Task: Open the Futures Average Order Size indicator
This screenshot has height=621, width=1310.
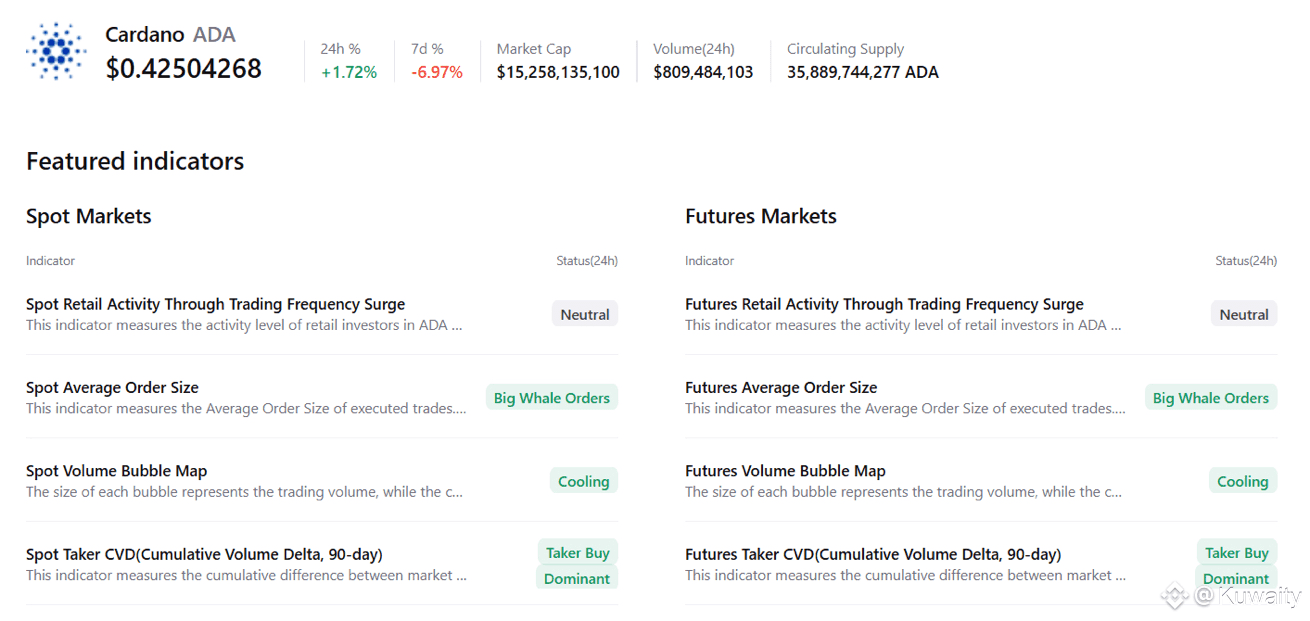Action: click(781, 388)
